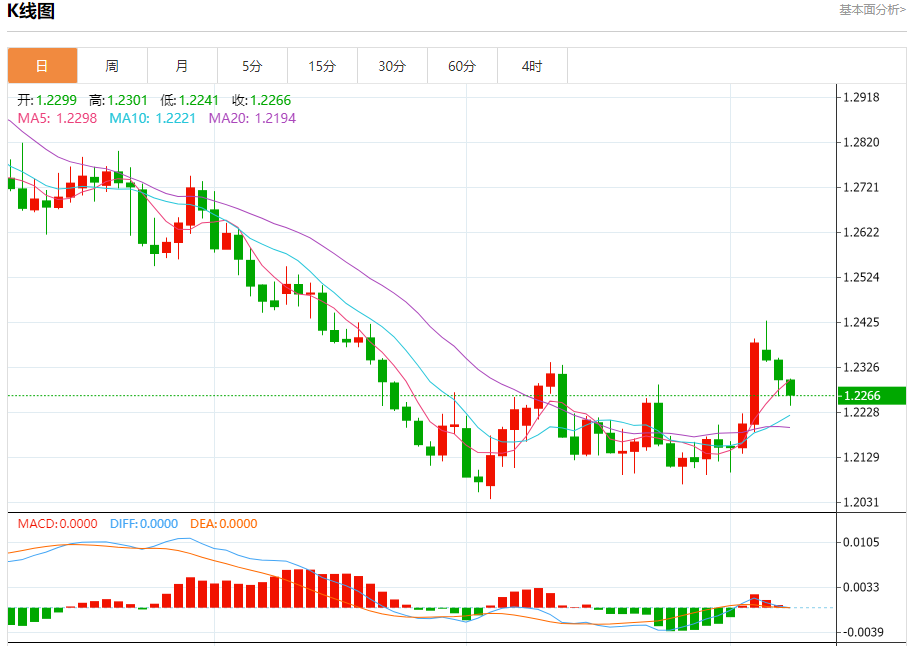Click the MACD:0.0000 indicator label
This screenshot has width=912, height=646.
click(58, 523)
